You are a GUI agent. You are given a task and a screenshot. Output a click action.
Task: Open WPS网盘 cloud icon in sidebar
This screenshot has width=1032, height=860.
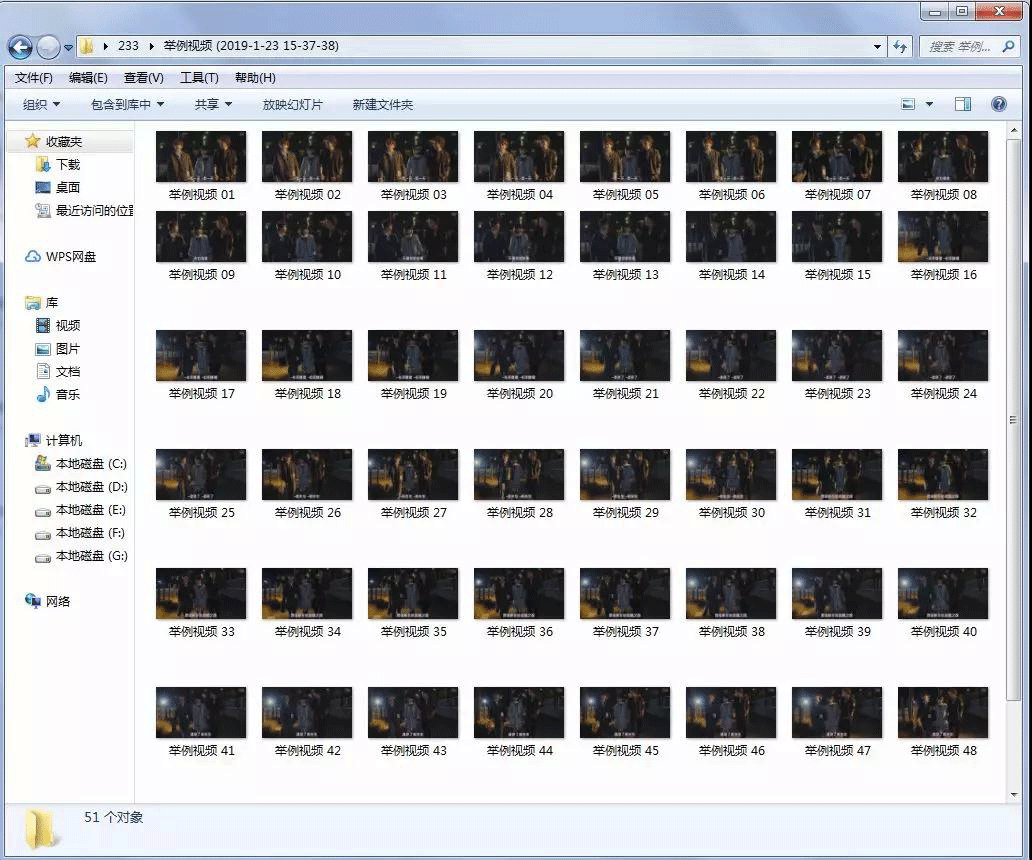pyautogui.click(x=33, y=257)
